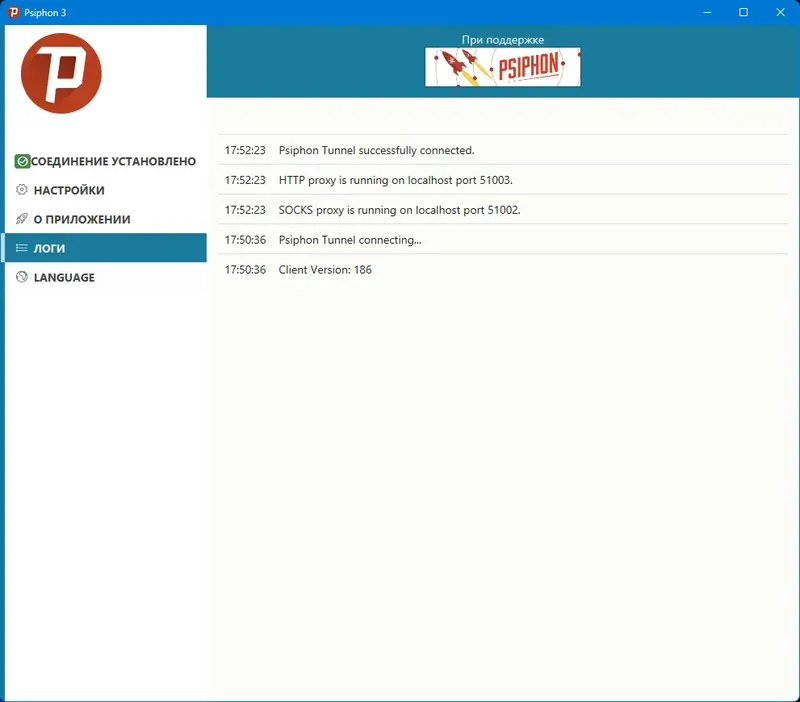The image size is (800, 702).
Task: Select log 'HTTP proxy is running on localhost port 51003.'
Action: point(503,180)
